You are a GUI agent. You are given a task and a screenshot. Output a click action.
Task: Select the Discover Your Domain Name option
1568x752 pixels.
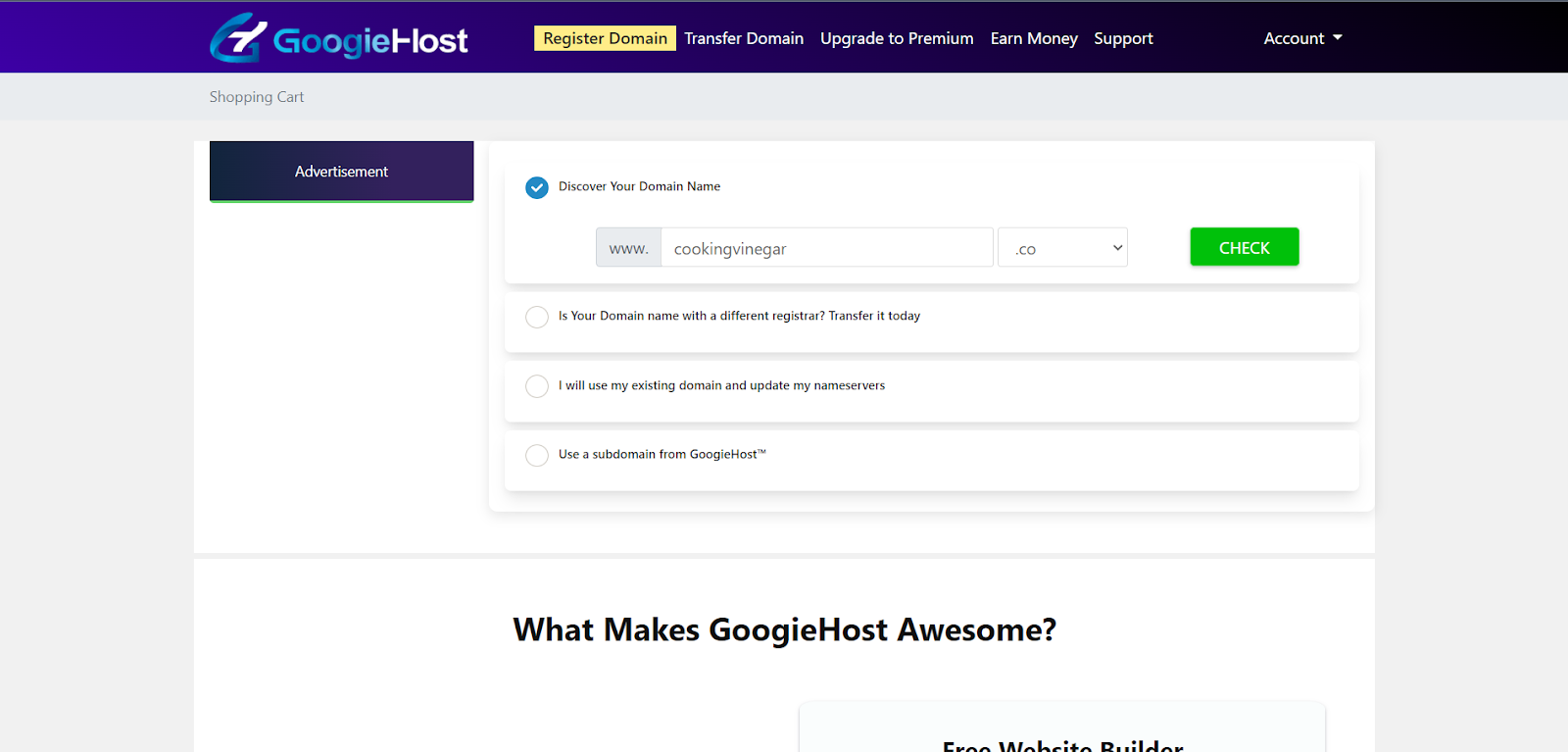[537, 187]
